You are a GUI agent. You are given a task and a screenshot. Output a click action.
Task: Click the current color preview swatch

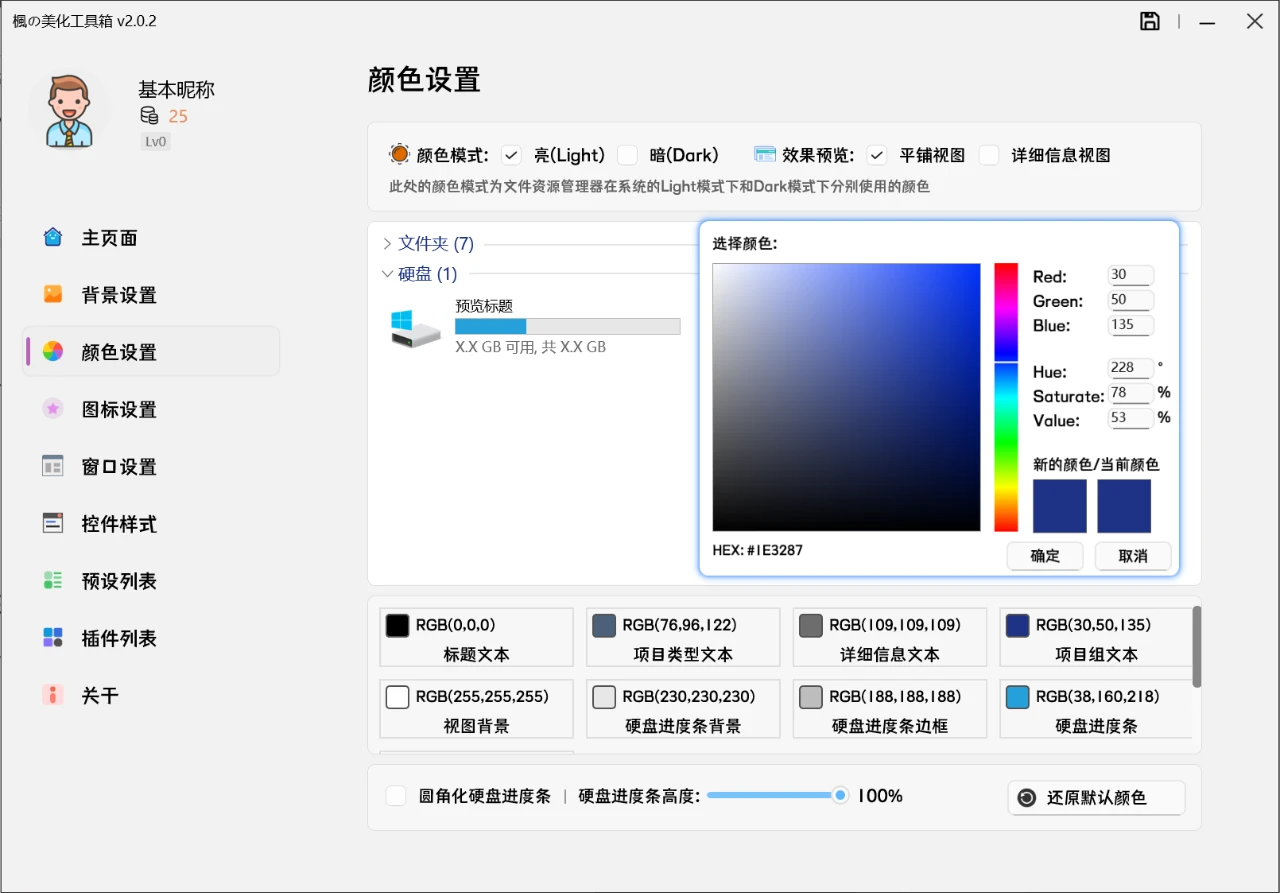[1124, 506]
